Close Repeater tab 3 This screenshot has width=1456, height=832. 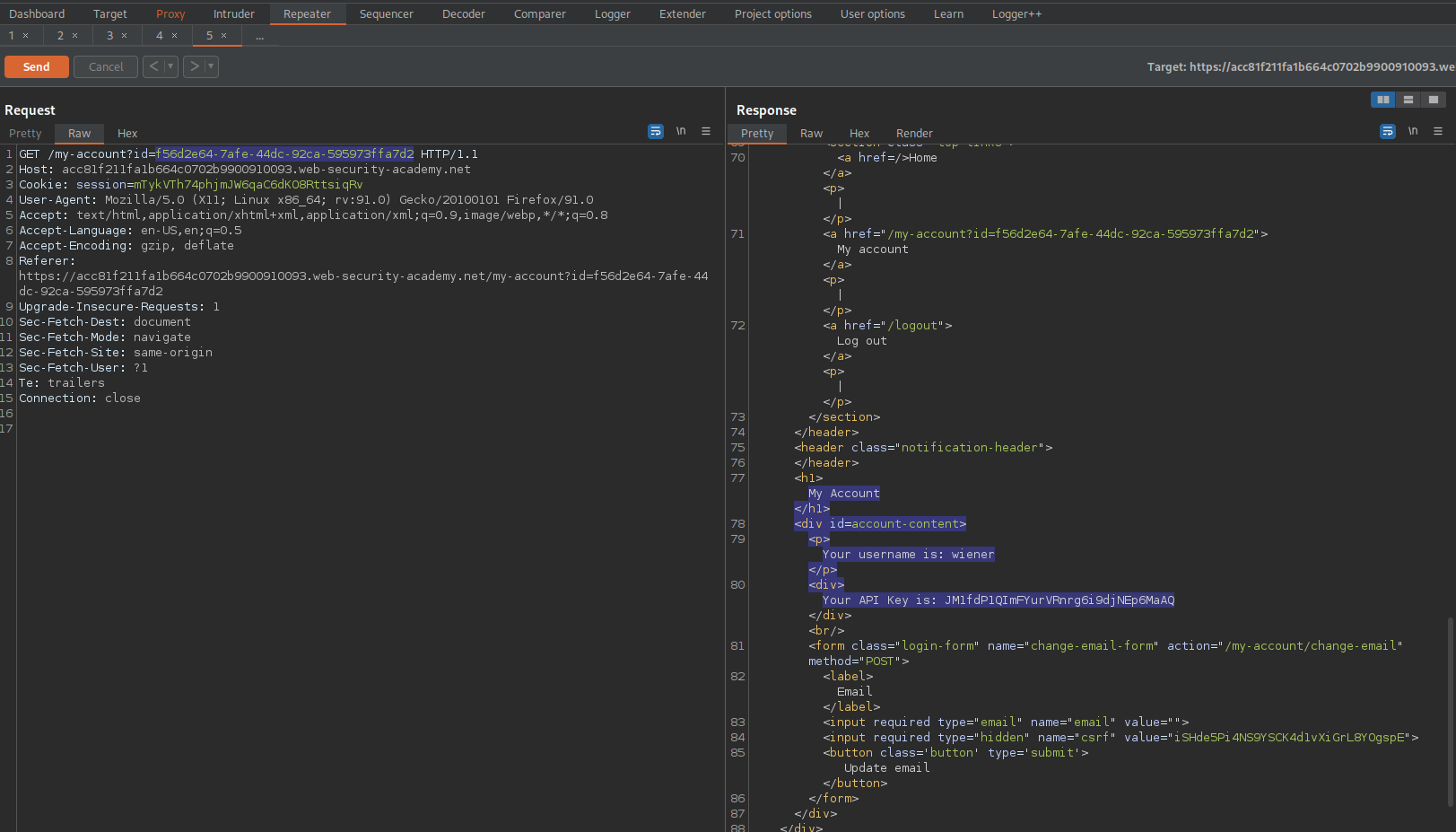pyautogui.click(x=125, y=36)
